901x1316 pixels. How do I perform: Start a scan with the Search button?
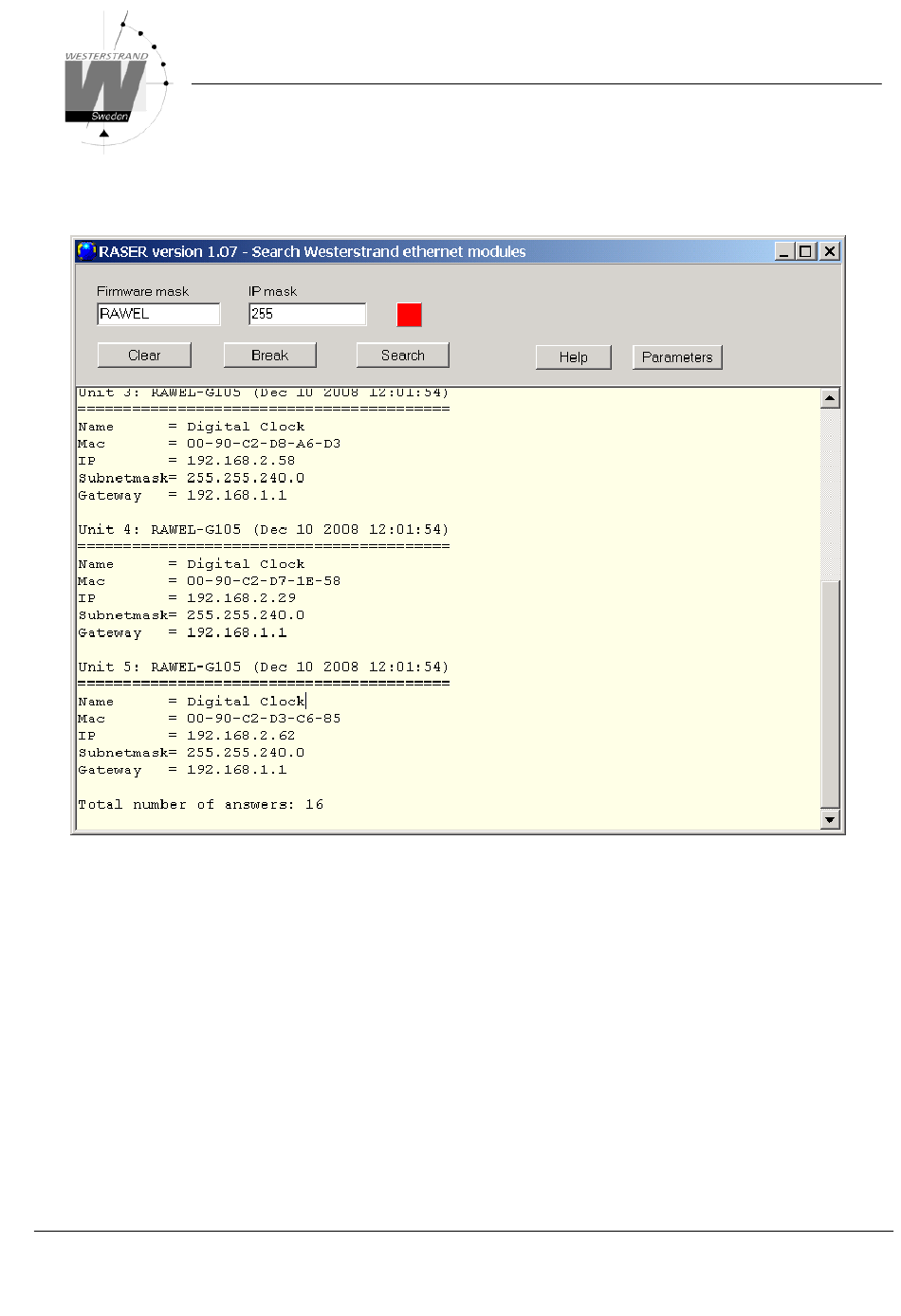[x=402, y=356]
